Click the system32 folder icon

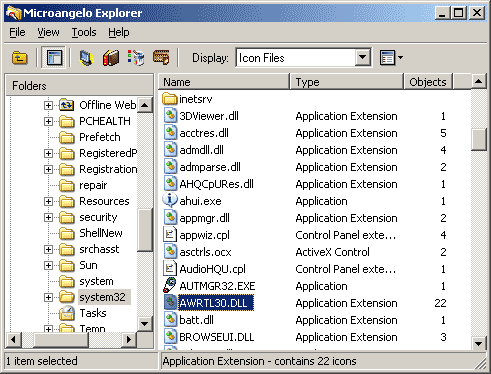pos(67,297)
